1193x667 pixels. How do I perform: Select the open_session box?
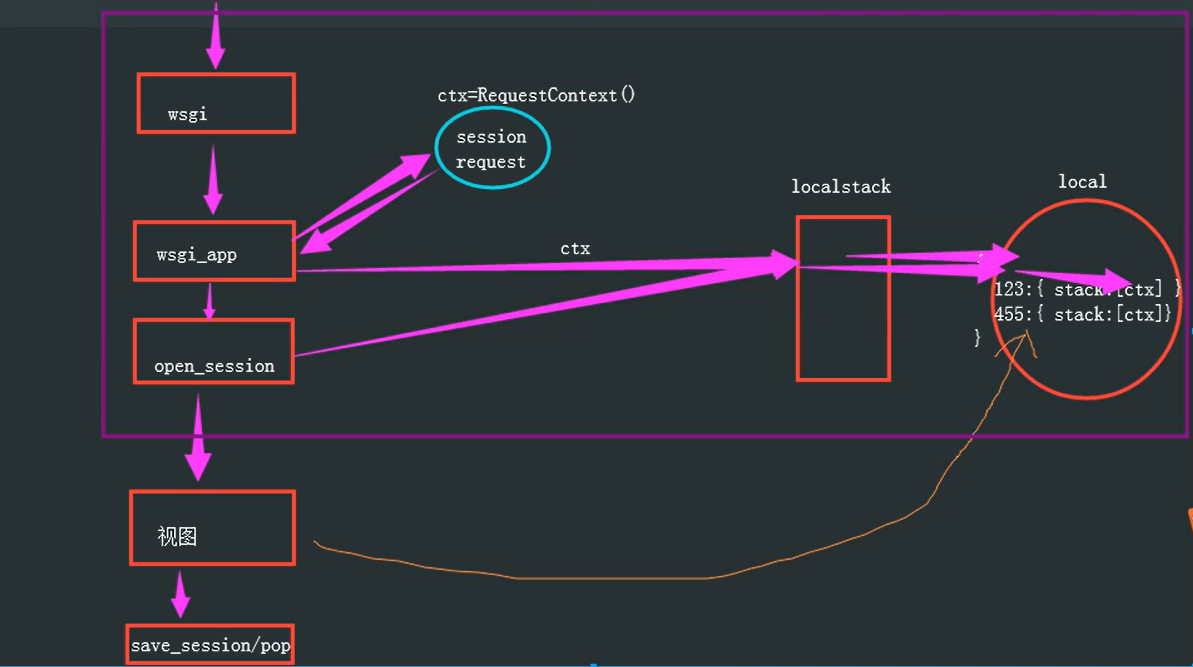[x=213, y=352]
